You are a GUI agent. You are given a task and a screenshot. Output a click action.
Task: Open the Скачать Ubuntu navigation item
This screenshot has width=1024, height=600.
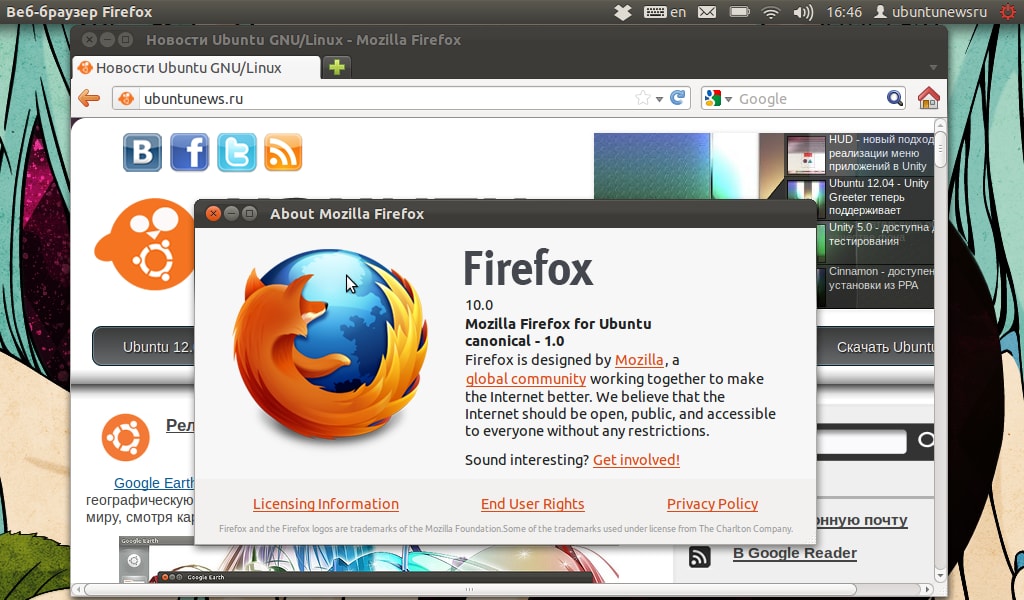875,347
